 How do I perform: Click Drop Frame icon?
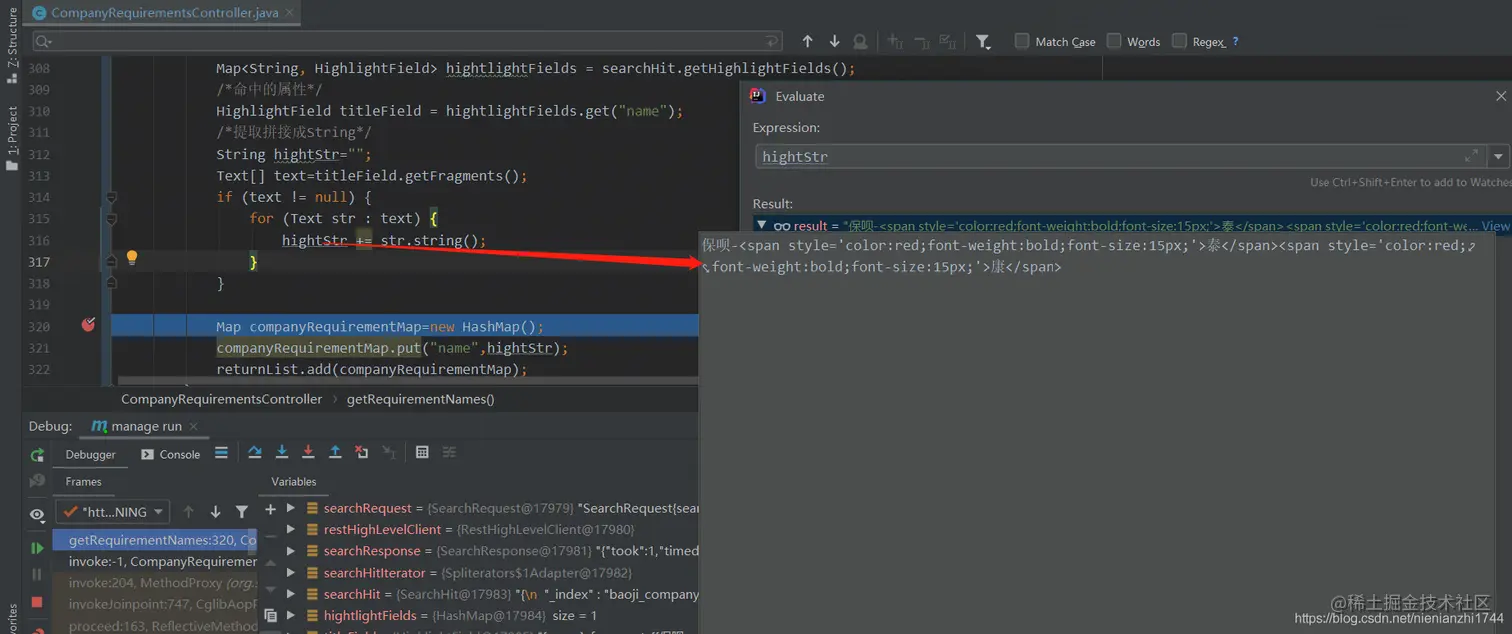361,453
